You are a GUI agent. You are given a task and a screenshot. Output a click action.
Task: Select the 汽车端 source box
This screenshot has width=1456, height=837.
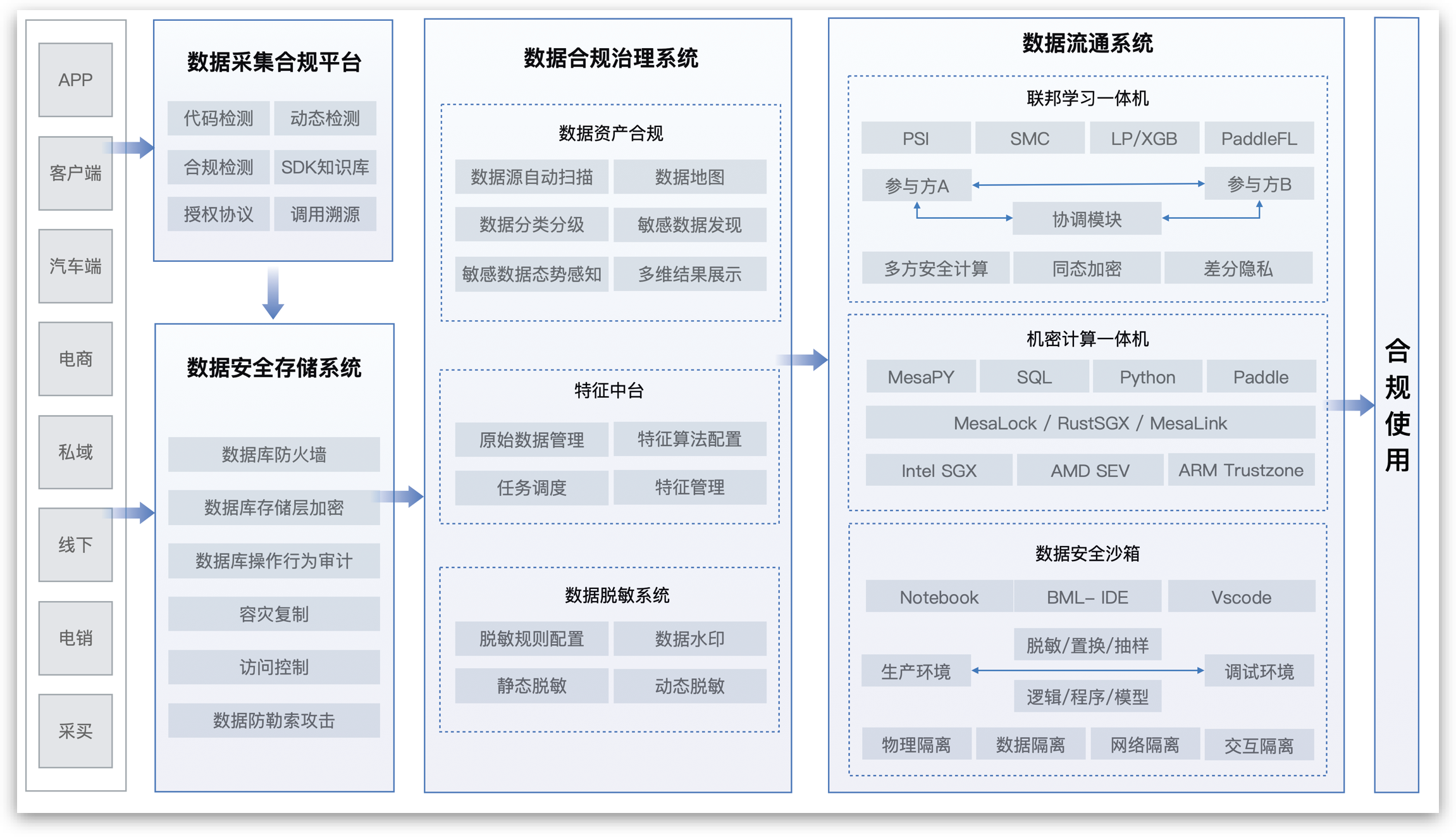tap(75, 266)
